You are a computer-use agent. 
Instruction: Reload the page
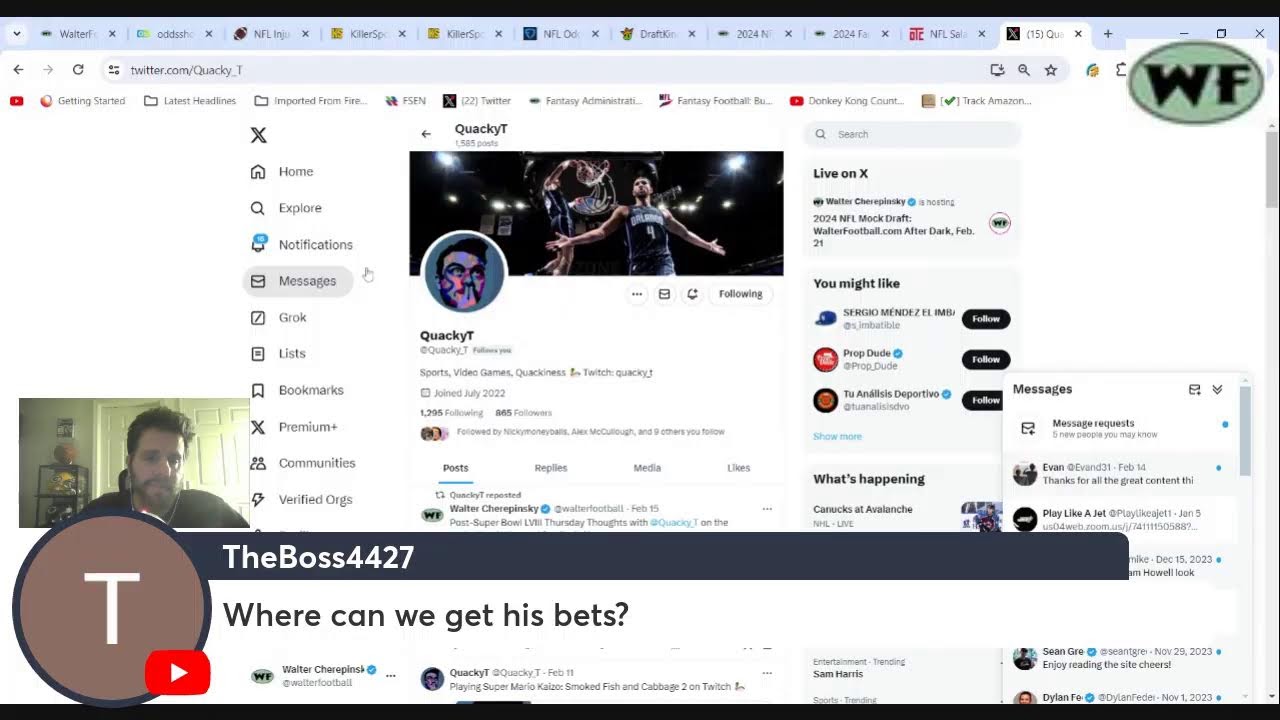pos(78,69)
